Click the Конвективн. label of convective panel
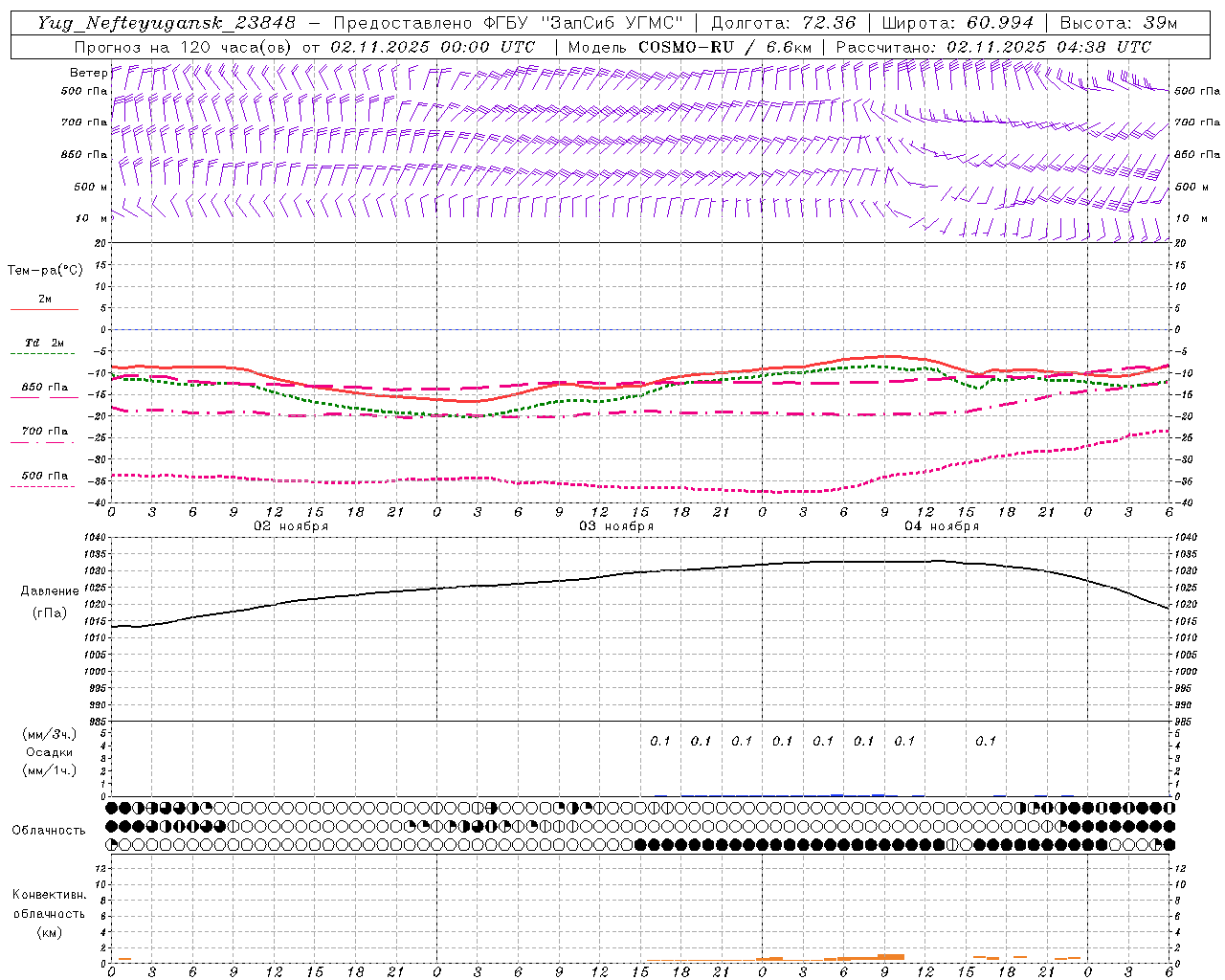 point(50,895)
